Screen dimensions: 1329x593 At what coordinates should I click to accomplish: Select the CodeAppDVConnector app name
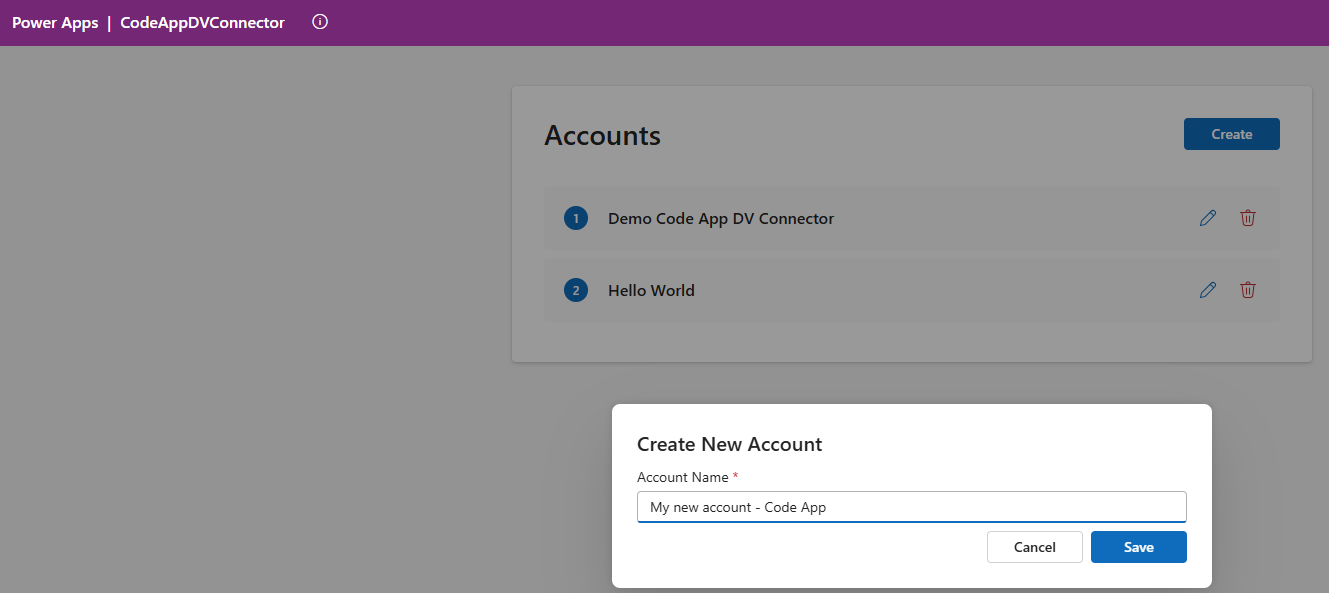coord(202,22)
